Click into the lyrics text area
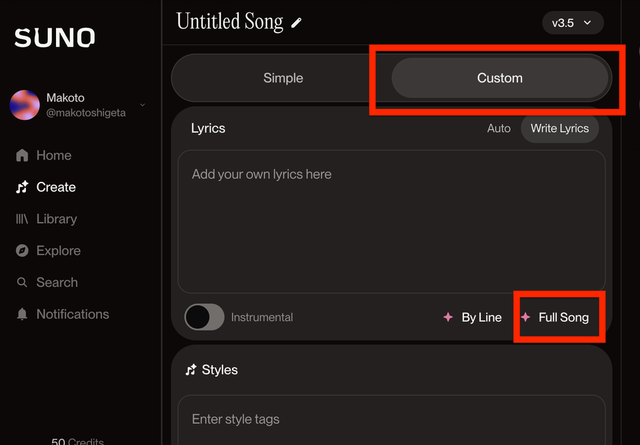This screenshot has width=640, height=445. pyautogui.click(x=391, y=220)
